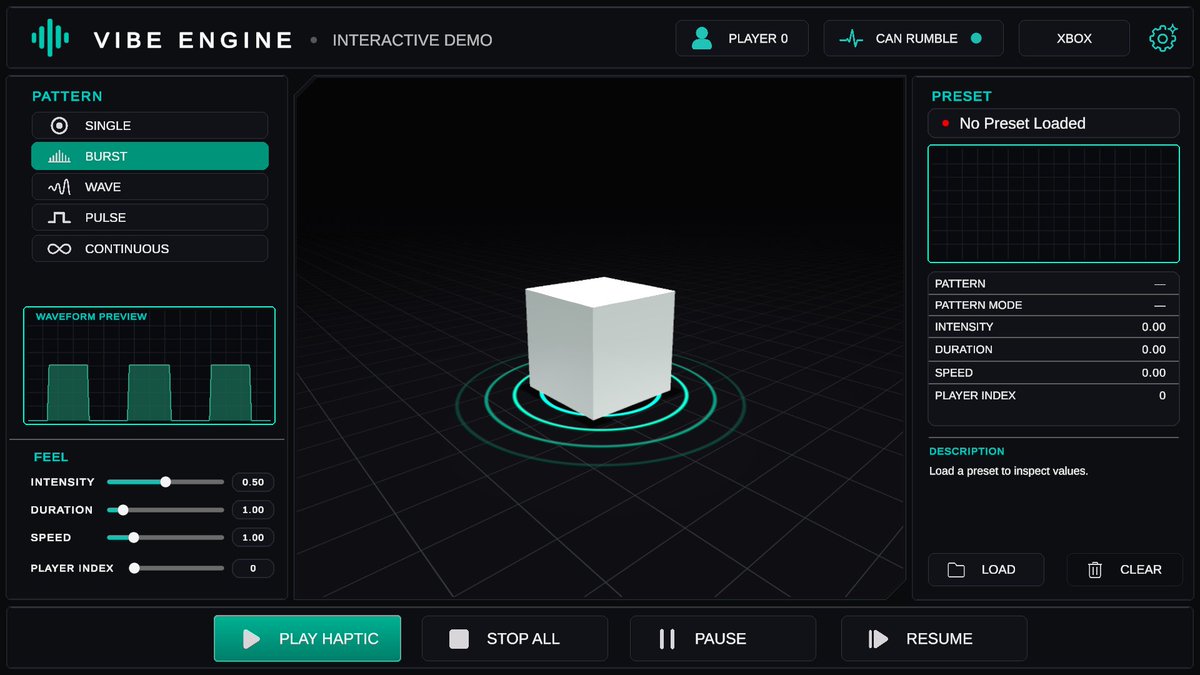
Task: Click the LOAD preset button
Action: point(986,570)
